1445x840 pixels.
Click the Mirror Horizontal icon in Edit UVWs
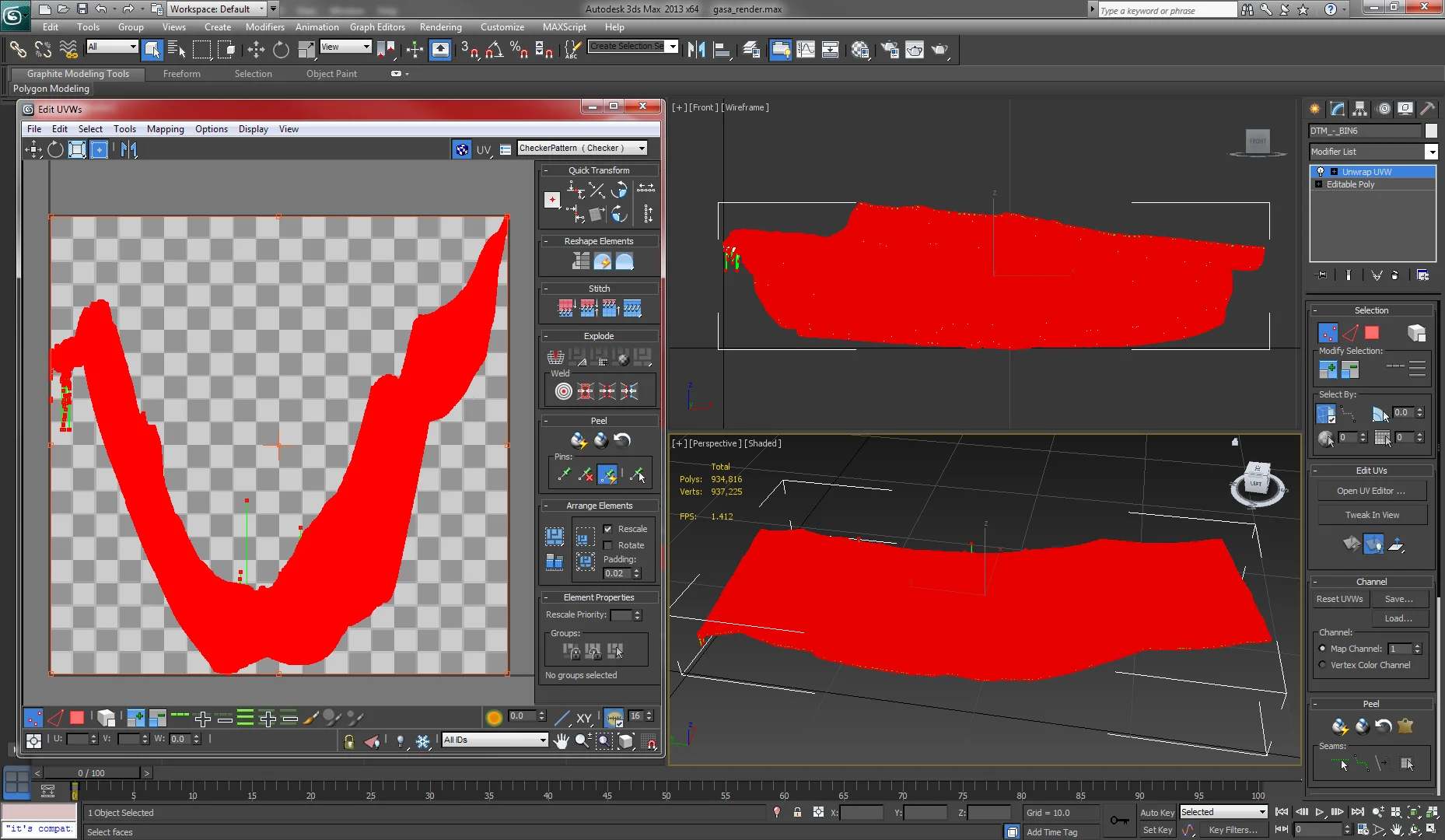[x=128, y=149]
